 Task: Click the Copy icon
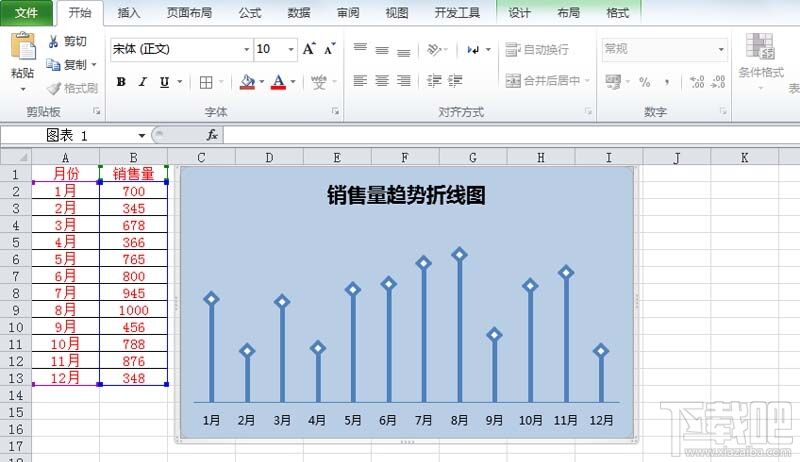53,65
